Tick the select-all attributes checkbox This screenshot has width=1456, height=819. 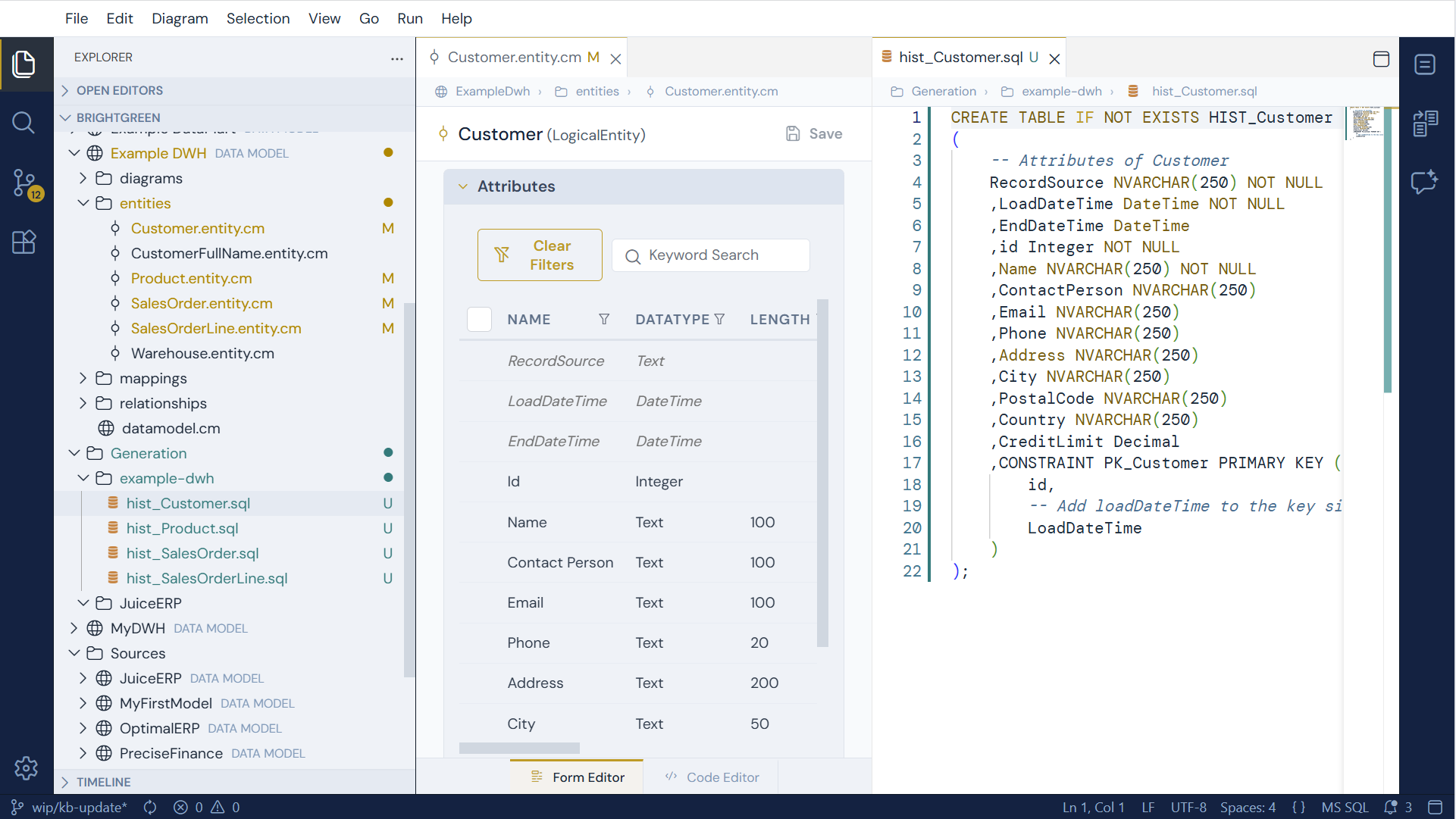pyautogui.click(x=479, y=320)
